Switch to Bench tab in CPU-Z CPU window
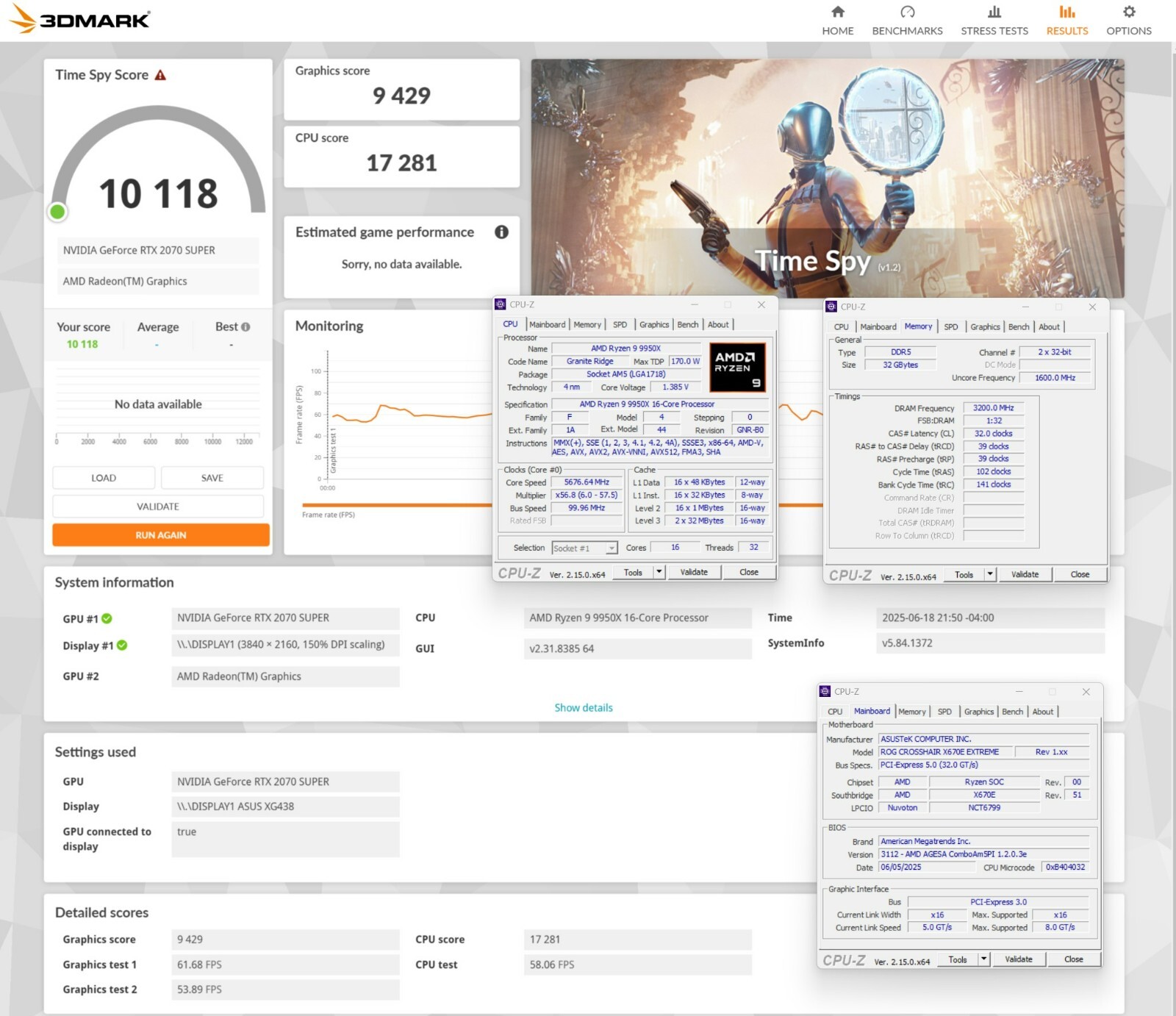 point(687,325)
